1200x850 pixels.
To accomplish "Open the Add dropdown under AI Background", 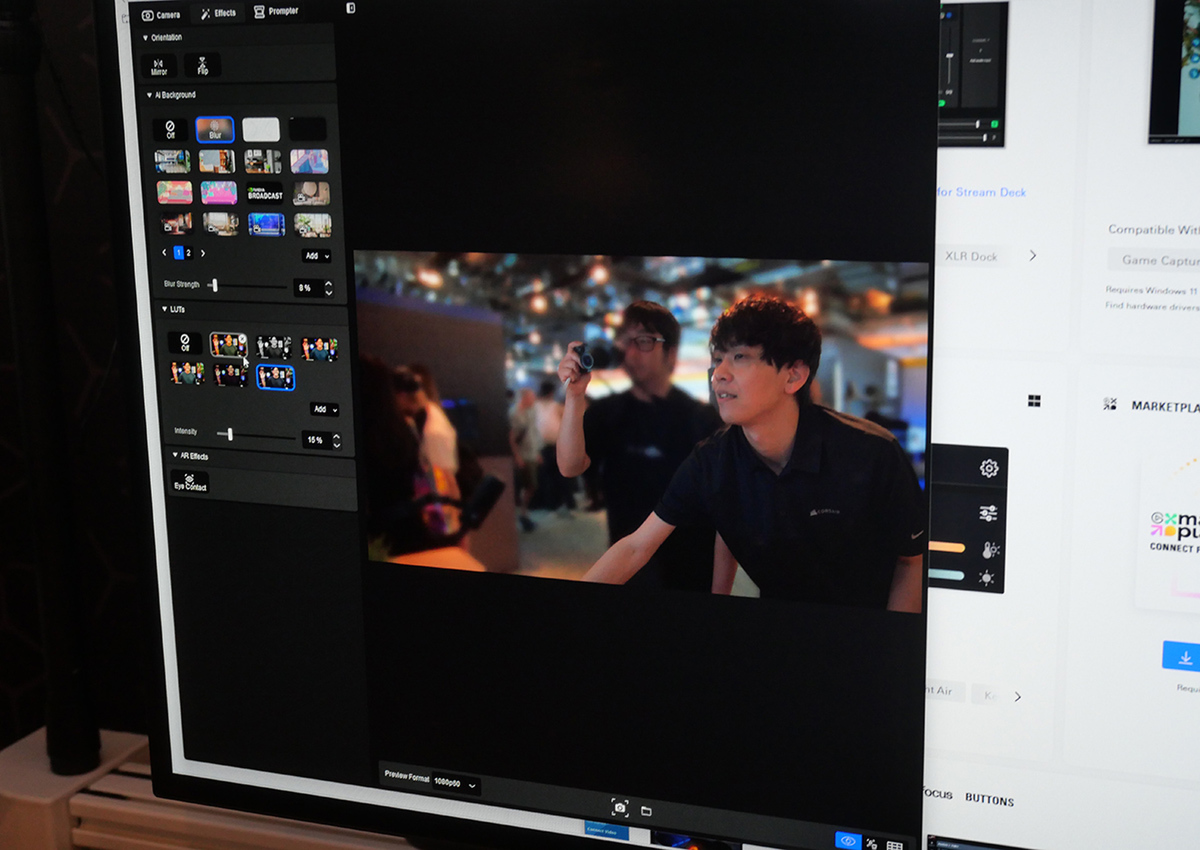I will (316, 256).
